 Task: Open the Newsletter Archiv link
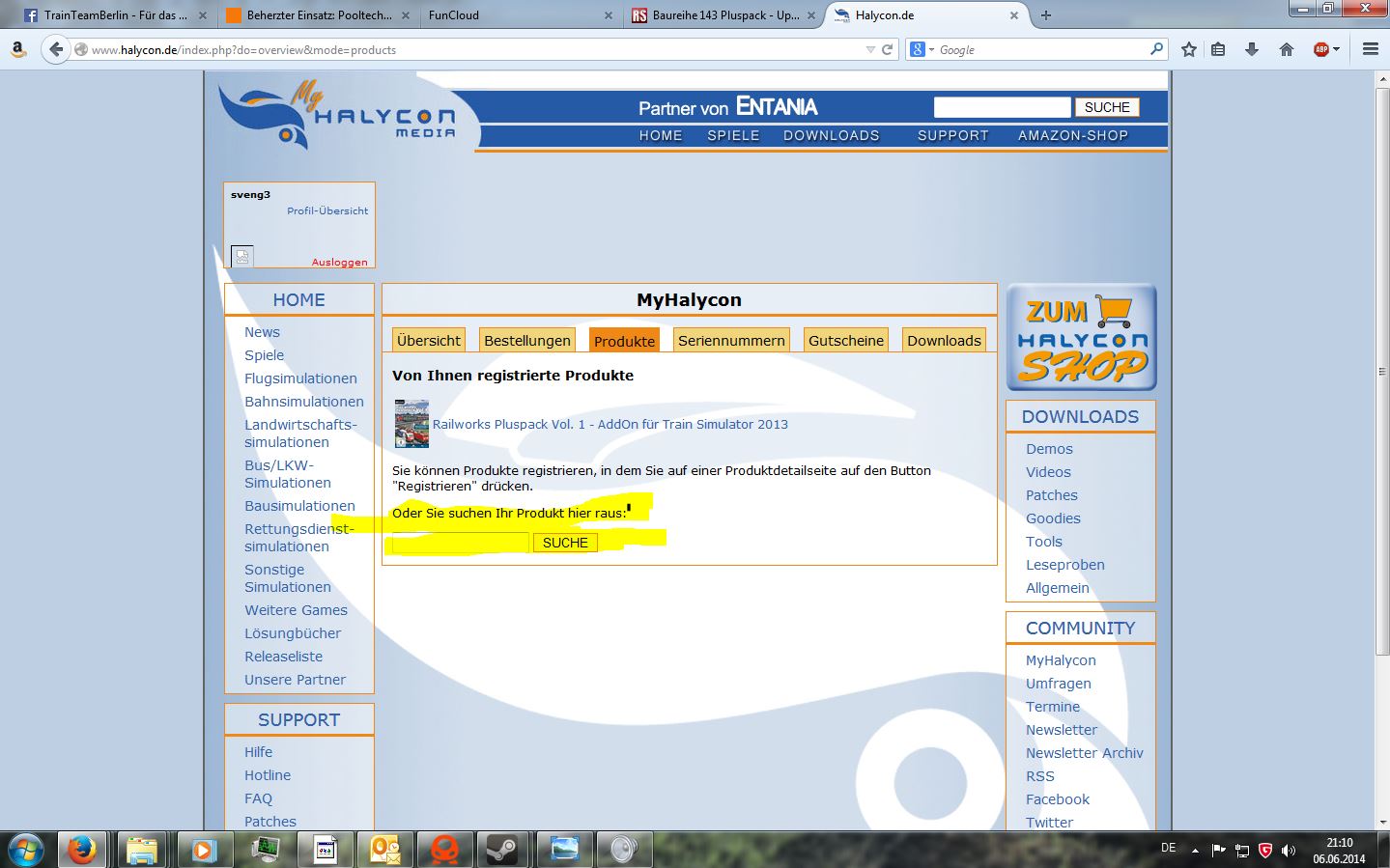point(1085,753)
